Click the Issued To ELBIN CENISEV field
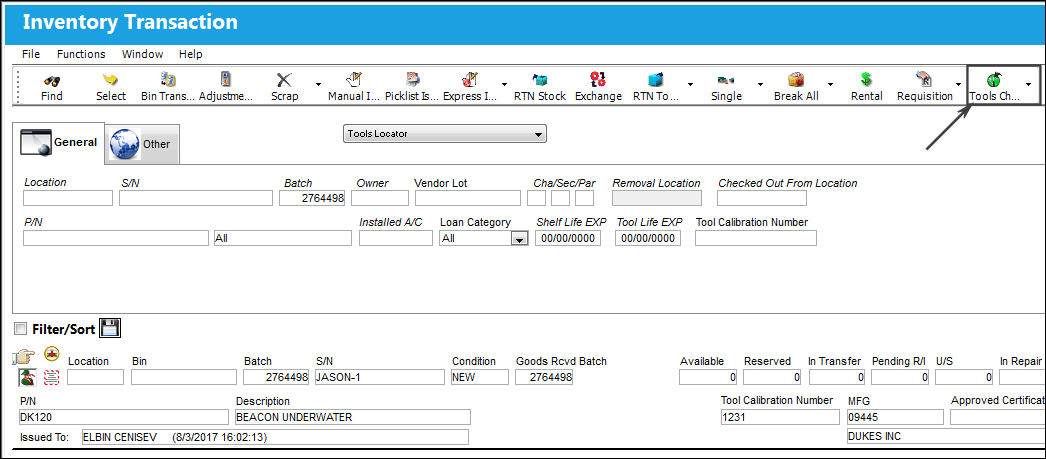 pos(274,437)
